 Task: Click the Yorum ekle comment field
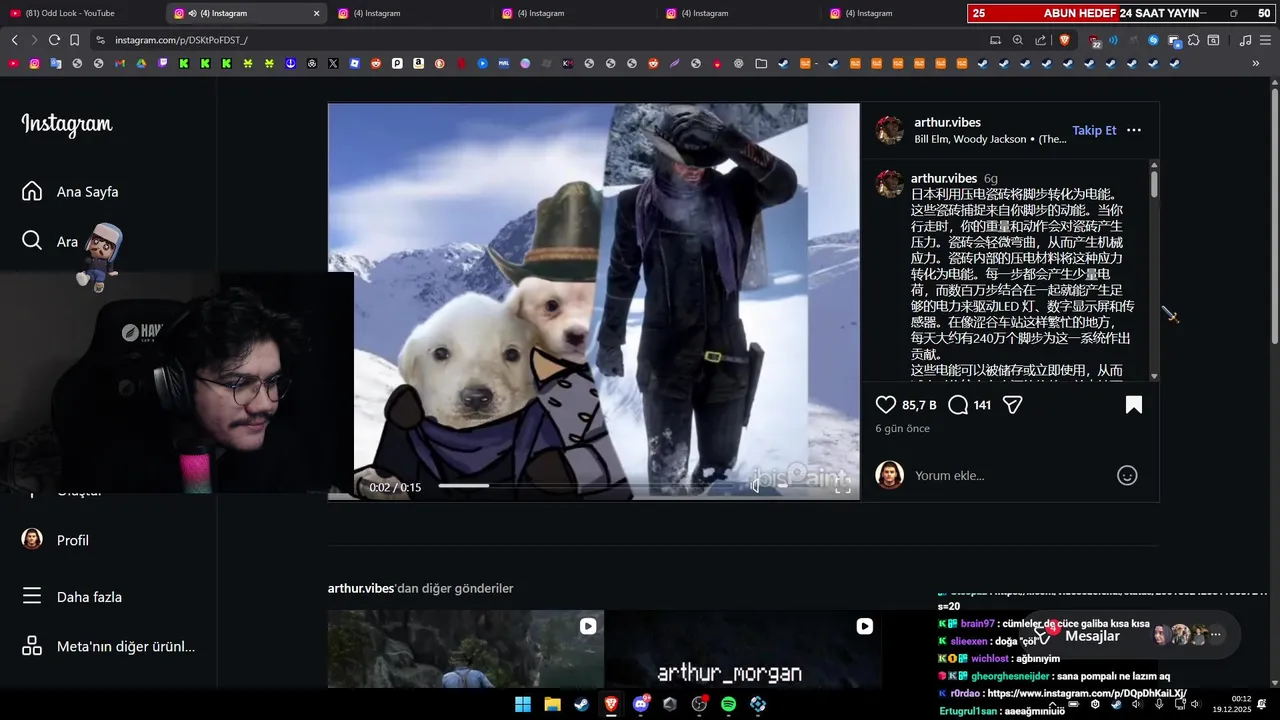(1010, 476)
